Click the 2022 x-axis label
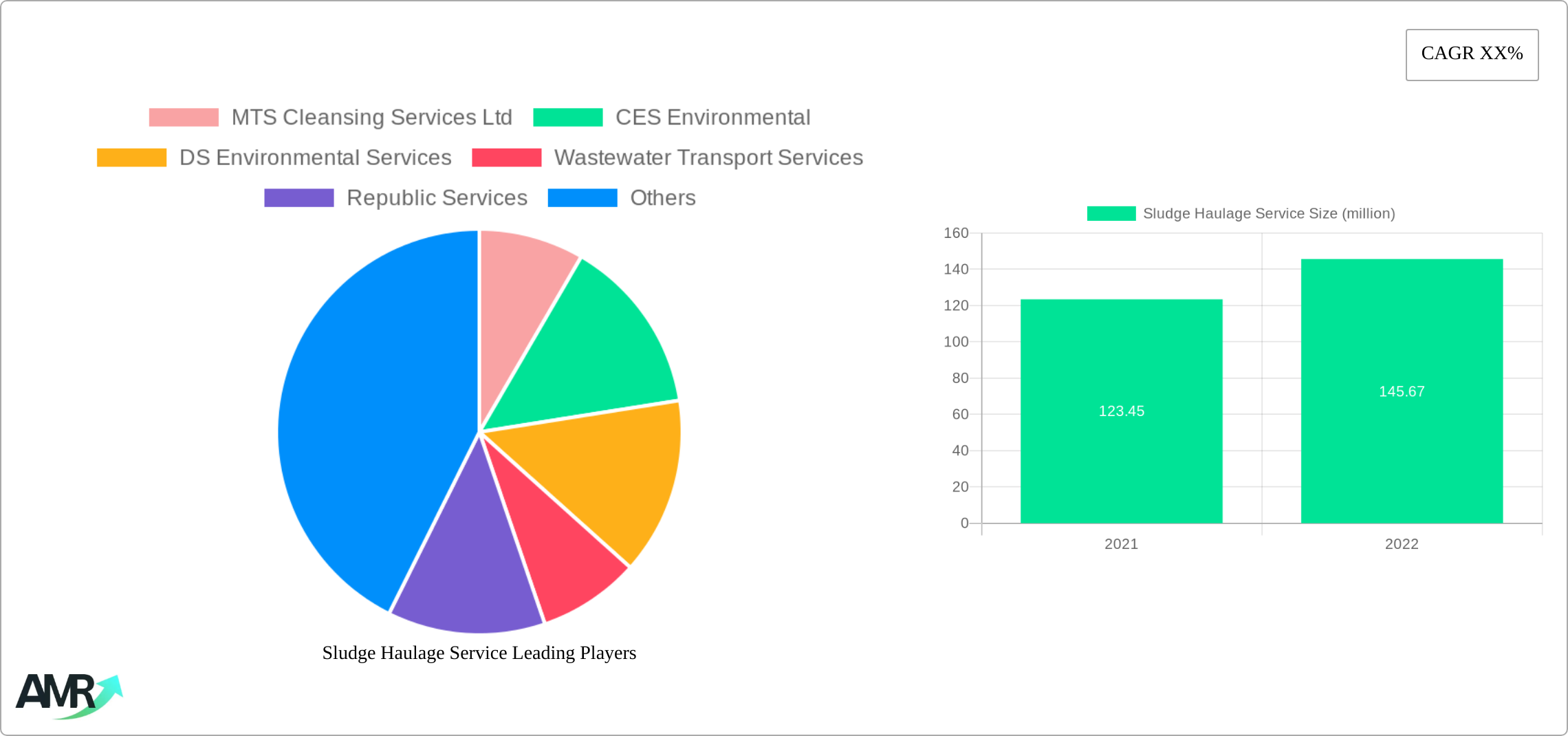The image size is (1568, 736). click(x=1402, y=545)
